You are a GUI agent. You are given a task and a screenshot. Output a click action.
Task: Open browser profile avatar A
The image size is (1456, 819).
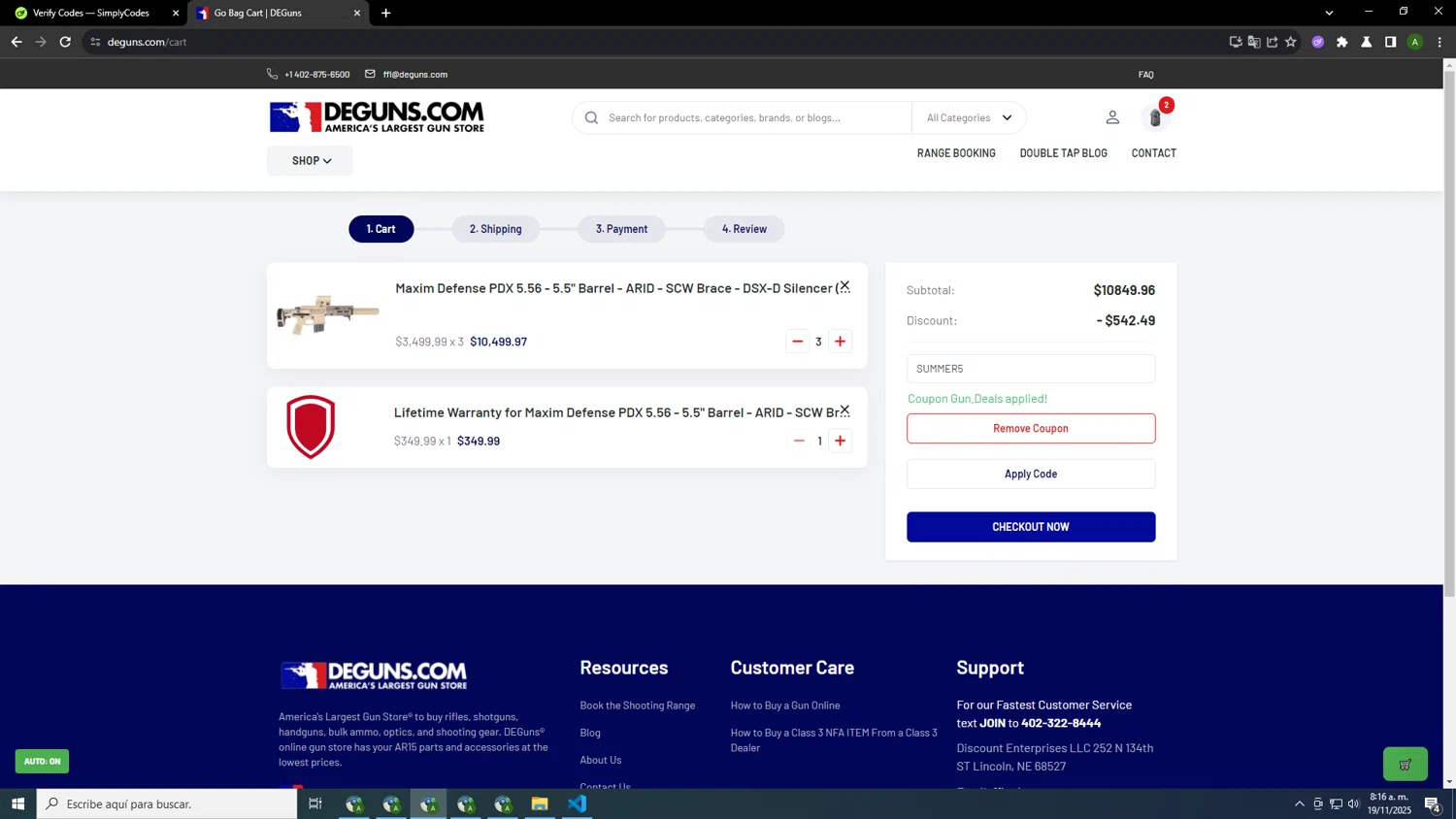pyautogui.click(x=1415, y=42)
